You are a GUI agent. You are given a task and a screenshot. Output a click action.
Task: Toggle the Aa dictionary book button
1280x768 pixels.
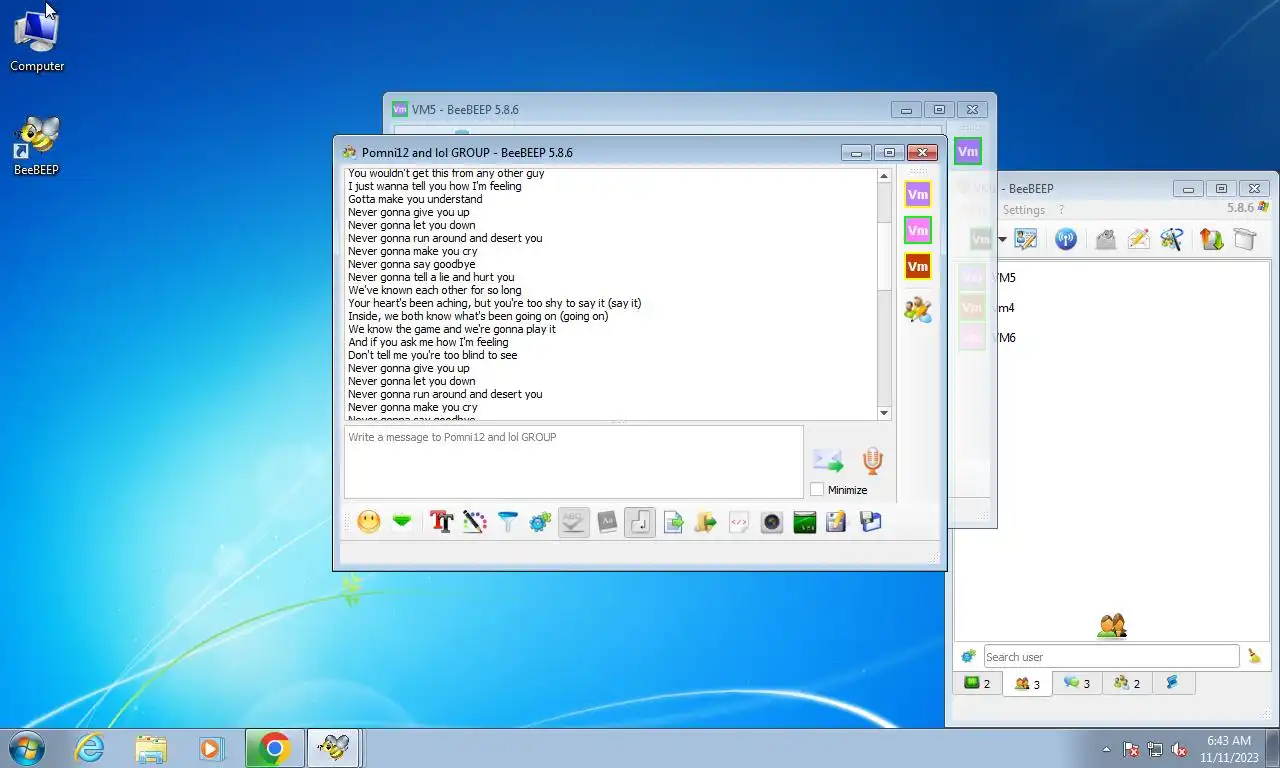[607, 522]
